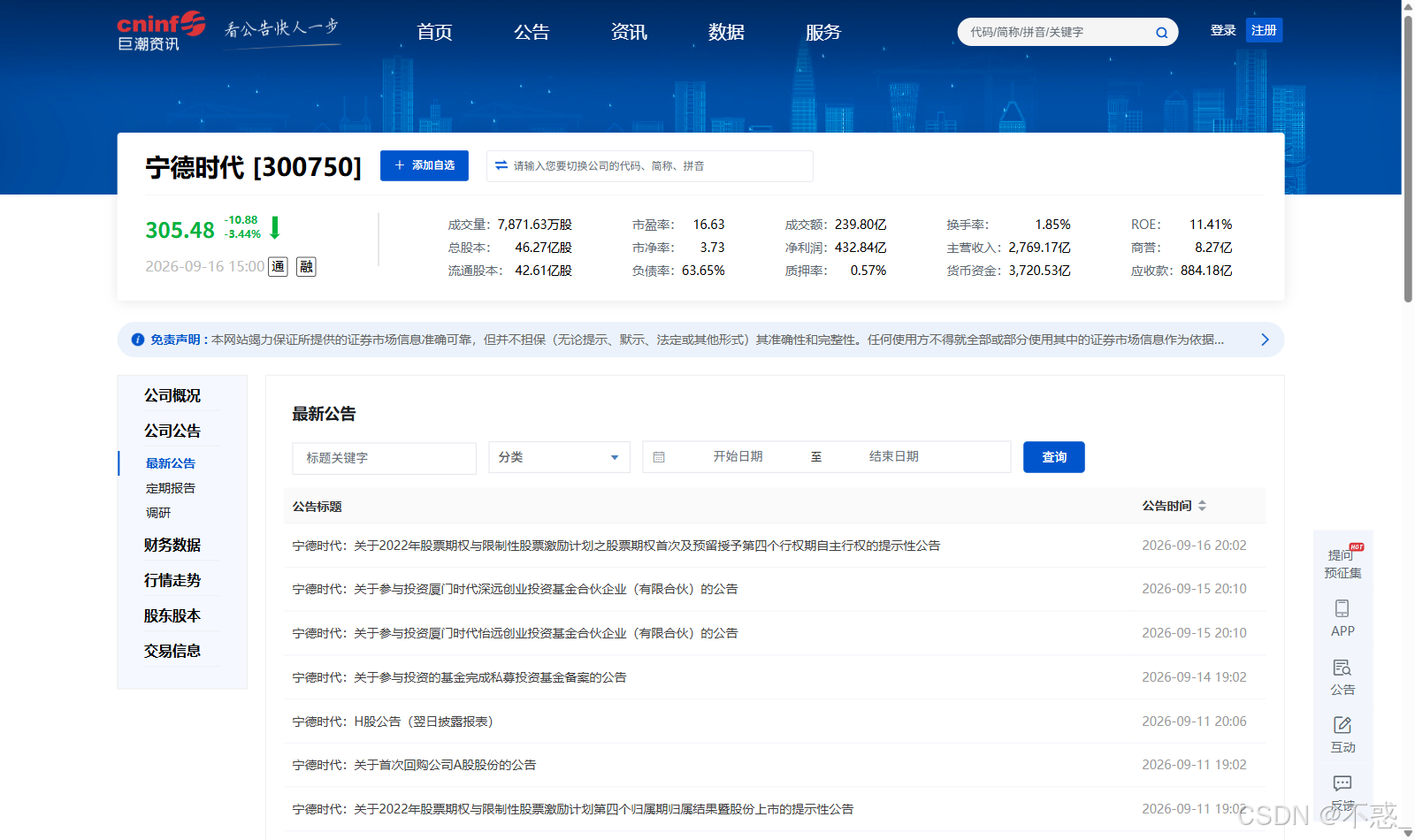Focus the 标题关键字 input
1415x840 pixels.
point(384,458)
